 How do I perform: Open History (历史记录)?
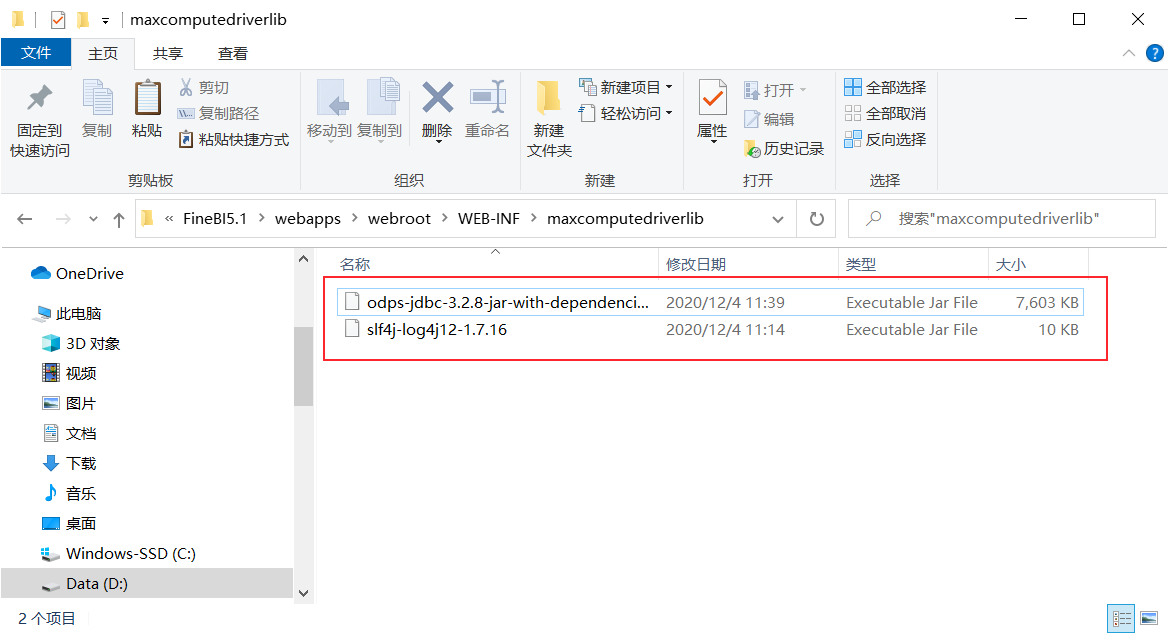[784, 148]
